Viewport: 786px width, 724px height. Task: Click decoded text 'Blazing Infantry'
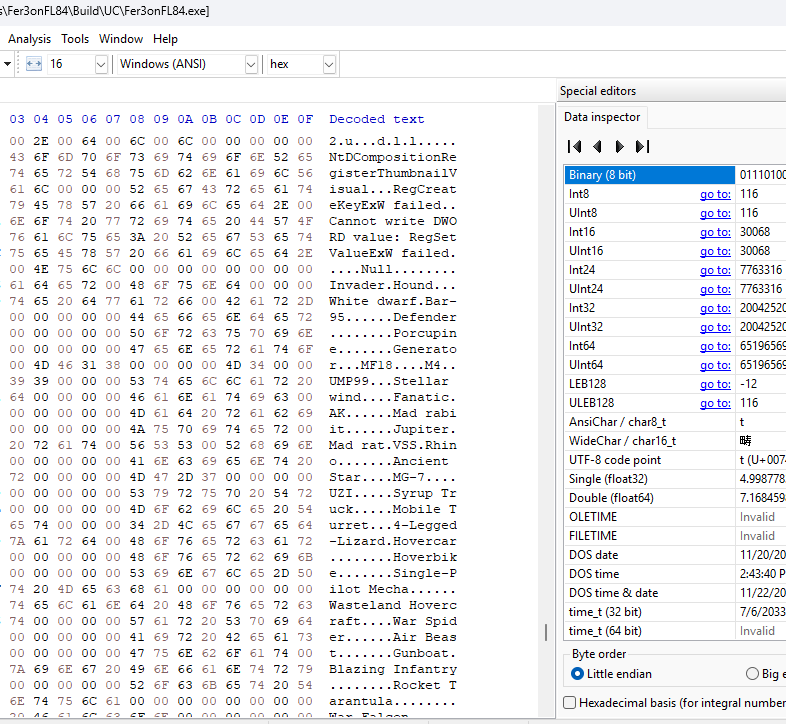pos(392,669)
